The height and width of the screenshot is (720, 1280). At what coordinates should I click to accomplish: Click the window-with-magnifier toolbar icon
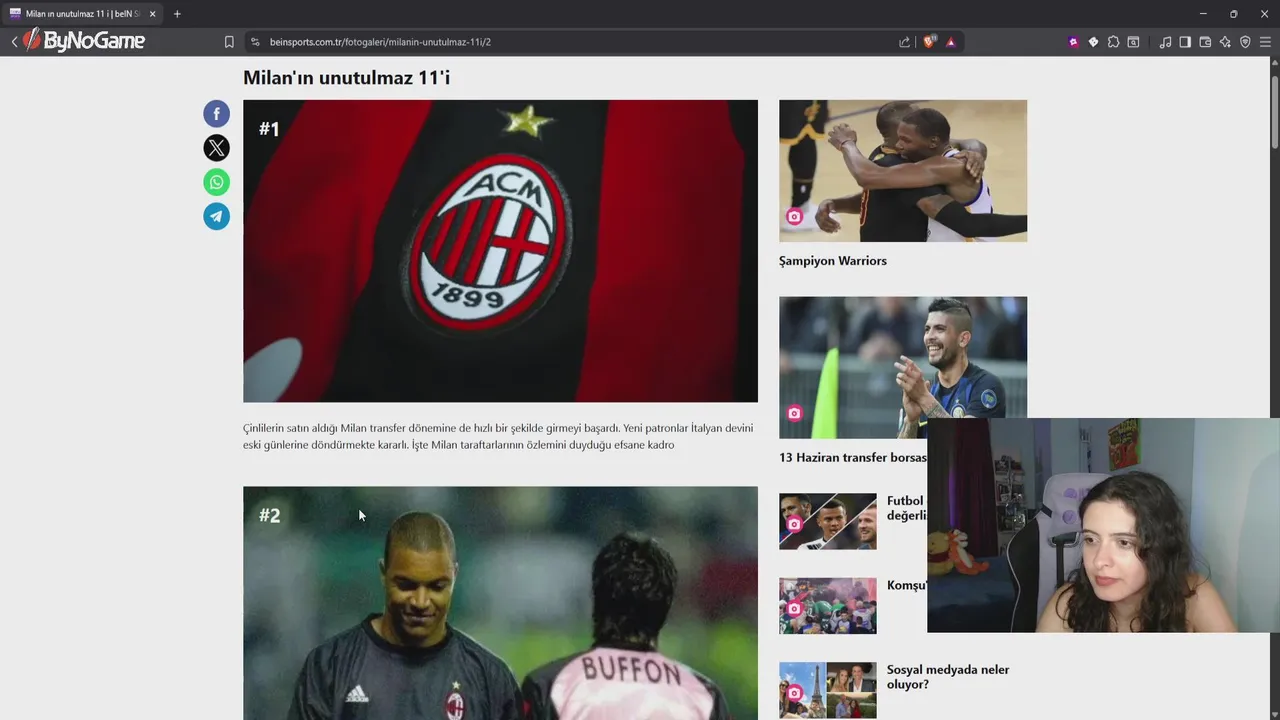[1133, 42]
